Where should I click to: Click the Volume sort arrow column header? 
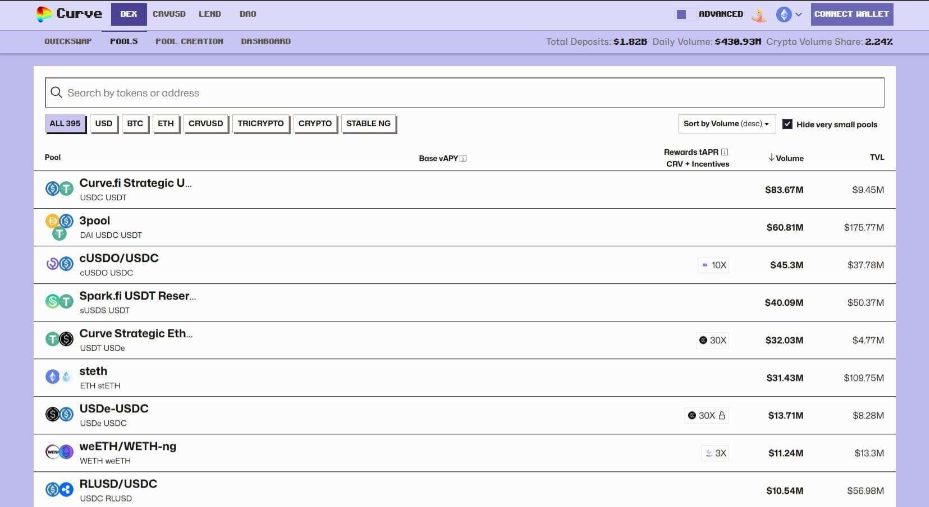786,158
